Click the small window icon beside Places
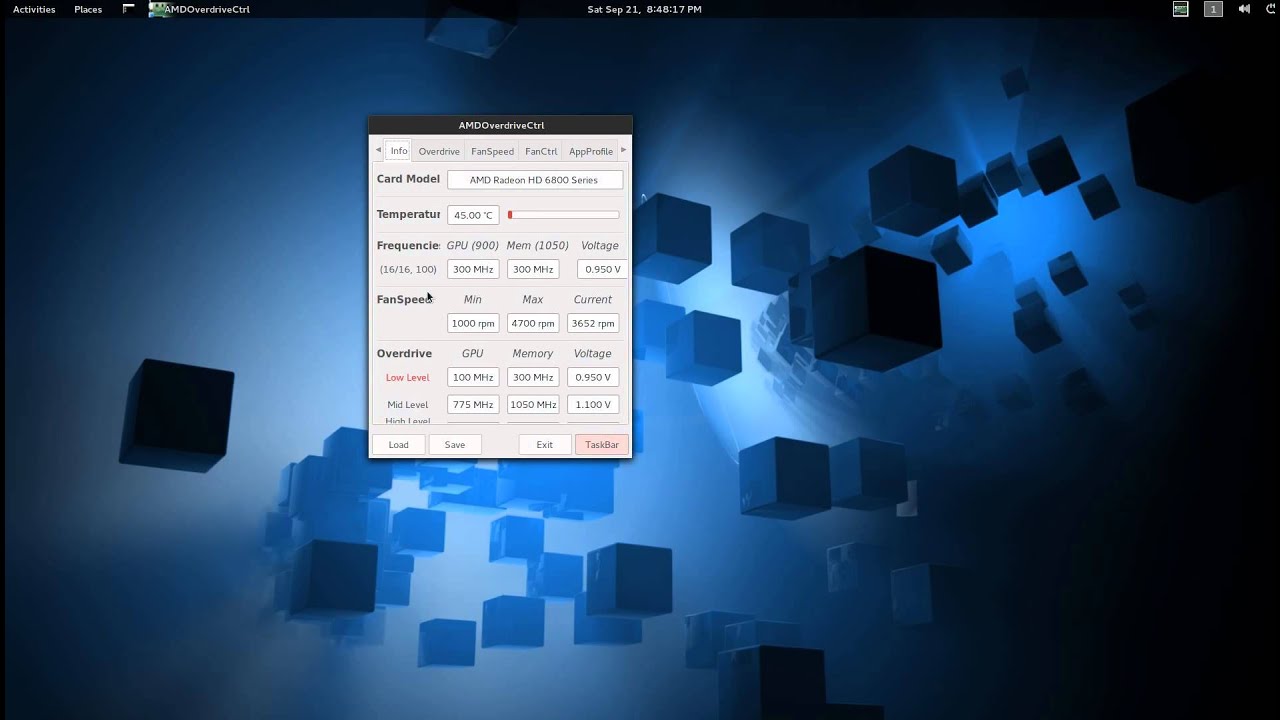Viewport: 1280px width, 720px height. click(x=128, y=8)
